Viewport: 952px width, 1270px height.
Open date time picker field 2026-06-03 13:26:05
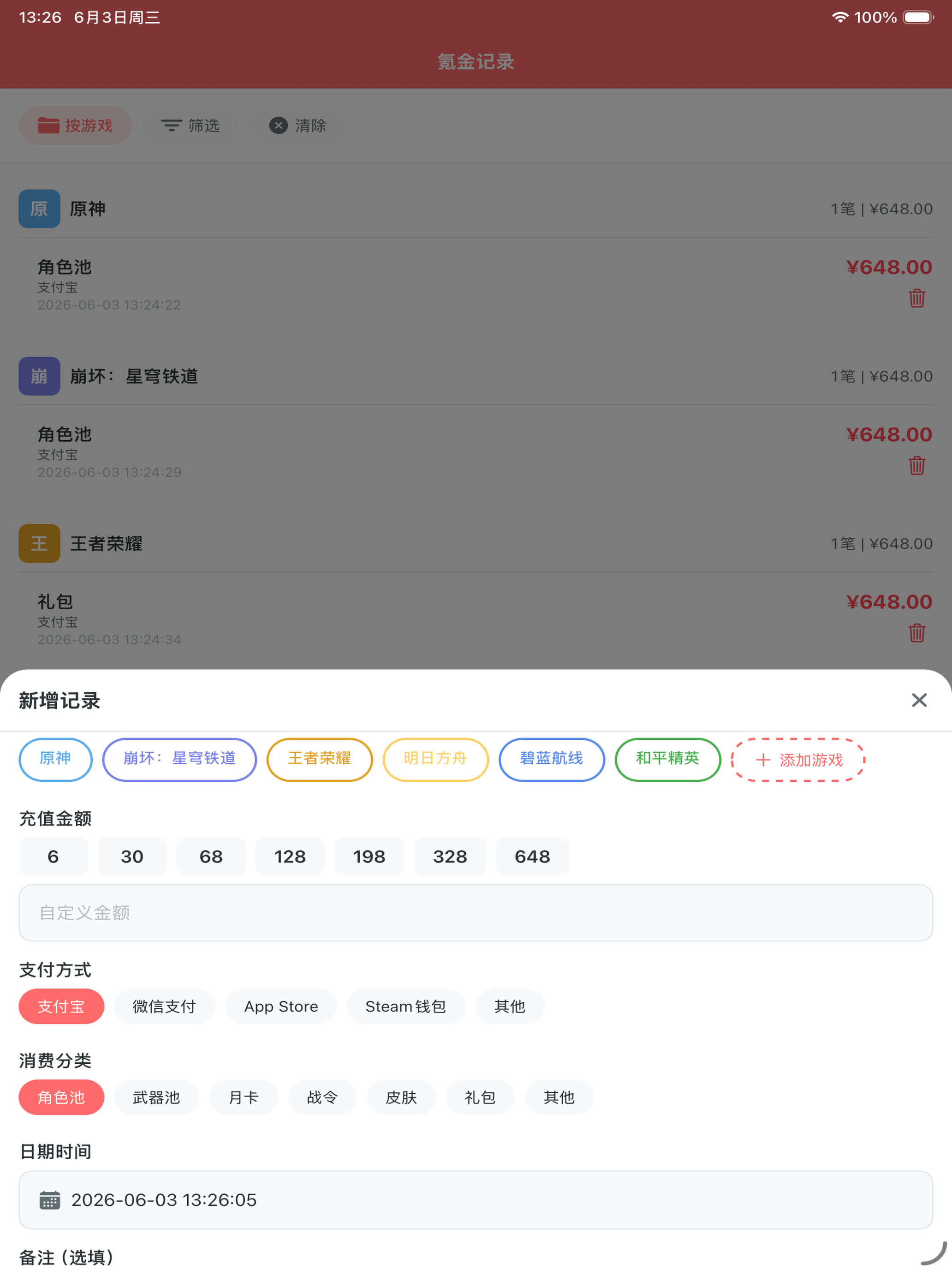476,1200
